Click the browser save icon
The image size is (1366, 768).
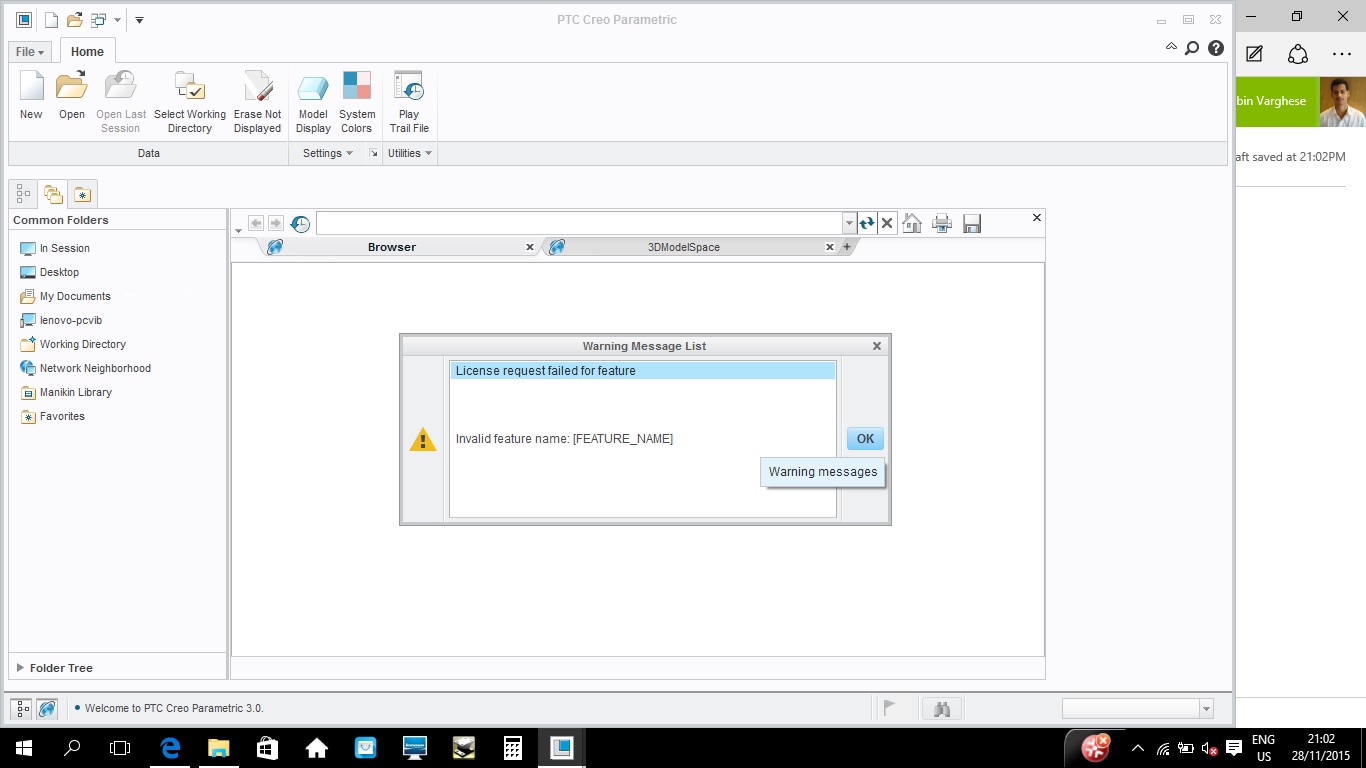[x=972, y=224]
